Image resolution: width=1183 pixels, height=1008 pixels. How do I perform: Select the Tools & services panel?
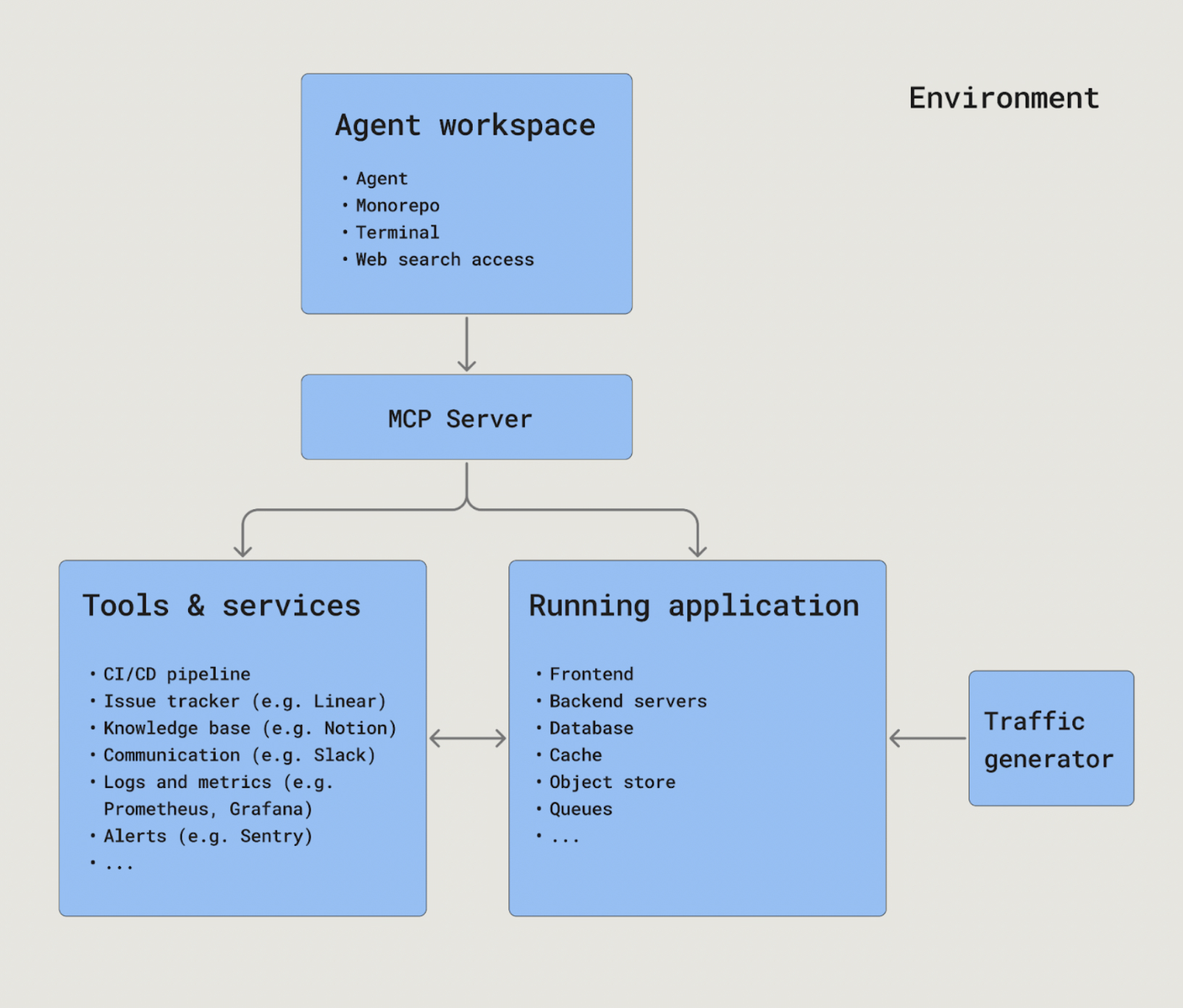242,737
